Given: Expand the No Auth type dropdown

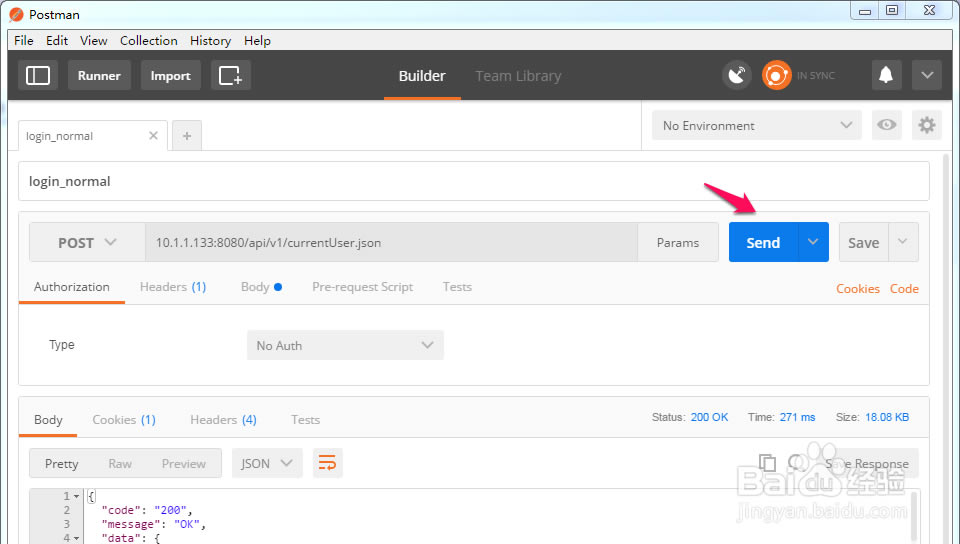Looking at the screenshot, I should pos(344,345).
